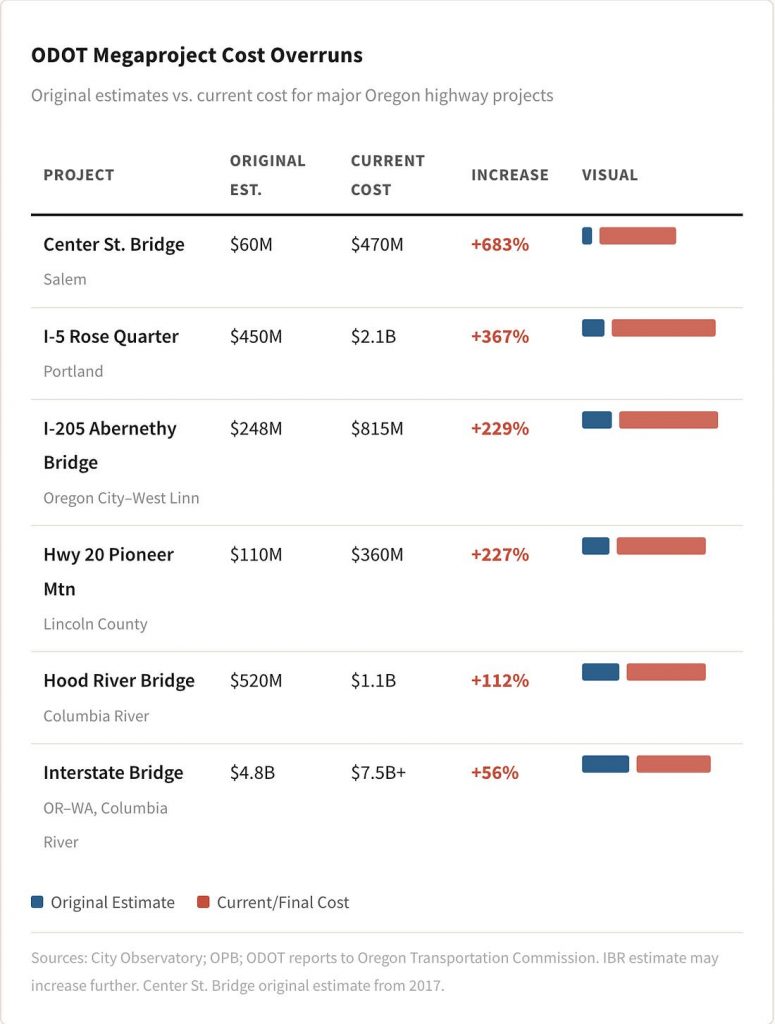
Task: Click the blue bar for Interstate Bridge
Action: tap(605, 764)
